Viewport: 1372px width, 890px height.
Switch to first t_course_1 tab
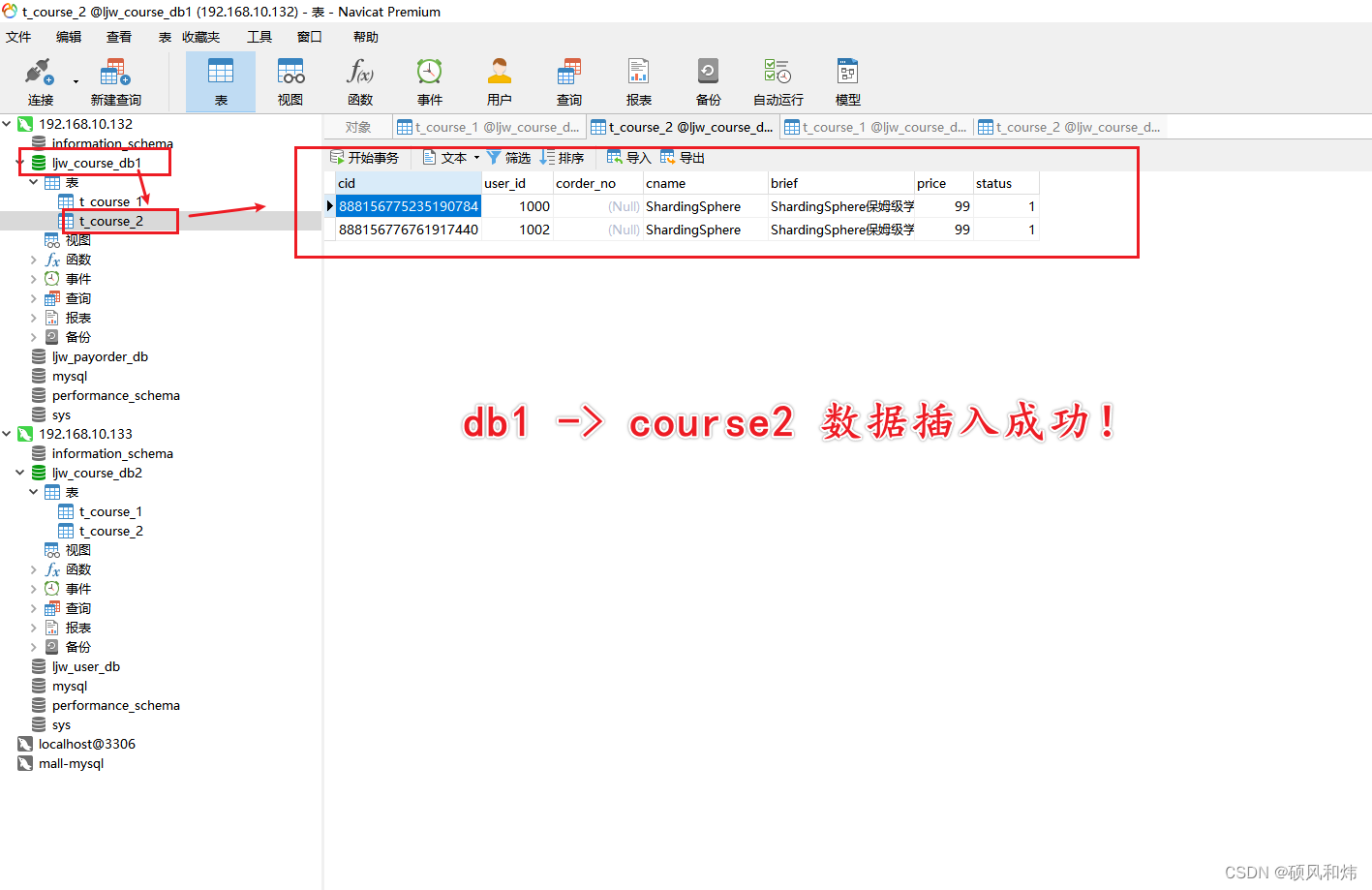pyautogui.click(x=489, y=127)
